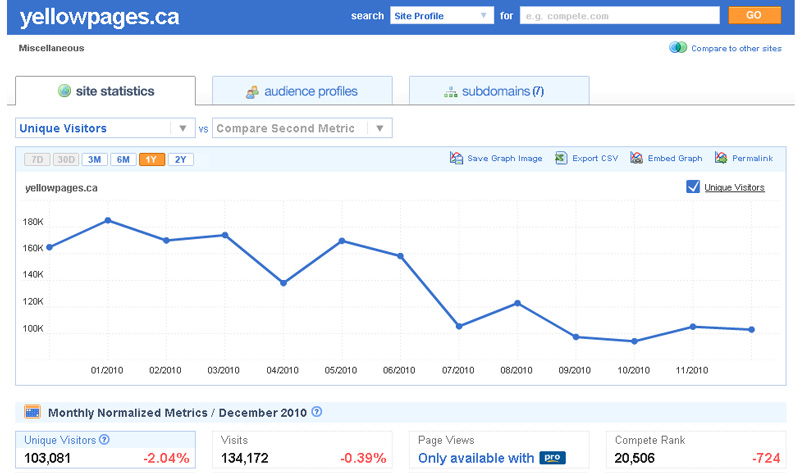
Task: Click the Compare to other sites link
Action: [736, 48]
